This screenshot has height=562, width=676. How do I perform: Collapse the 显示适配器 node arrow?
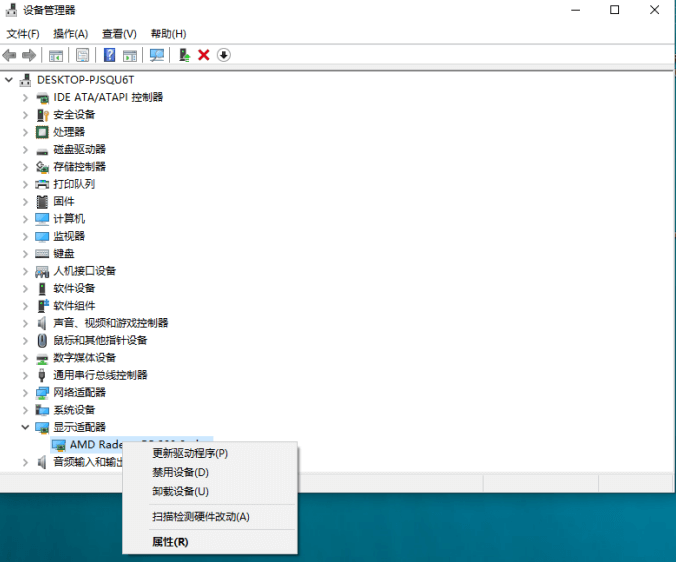(25, 428)
